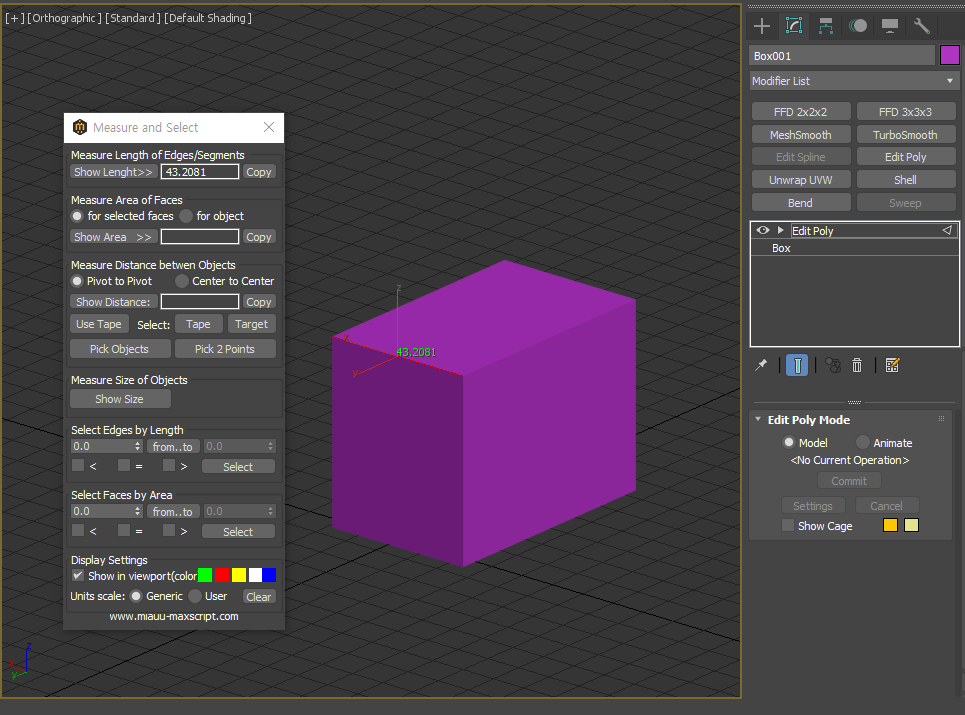This screenshot has width=965, height=715.
Task: Click edge length maximum value spinner
Action: coord(270,446)
